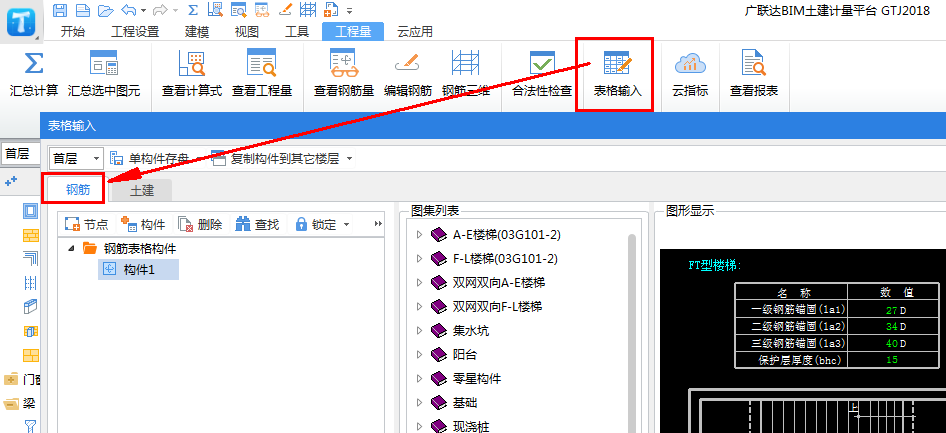Click 删除 delete button

(x=201, y=225)
